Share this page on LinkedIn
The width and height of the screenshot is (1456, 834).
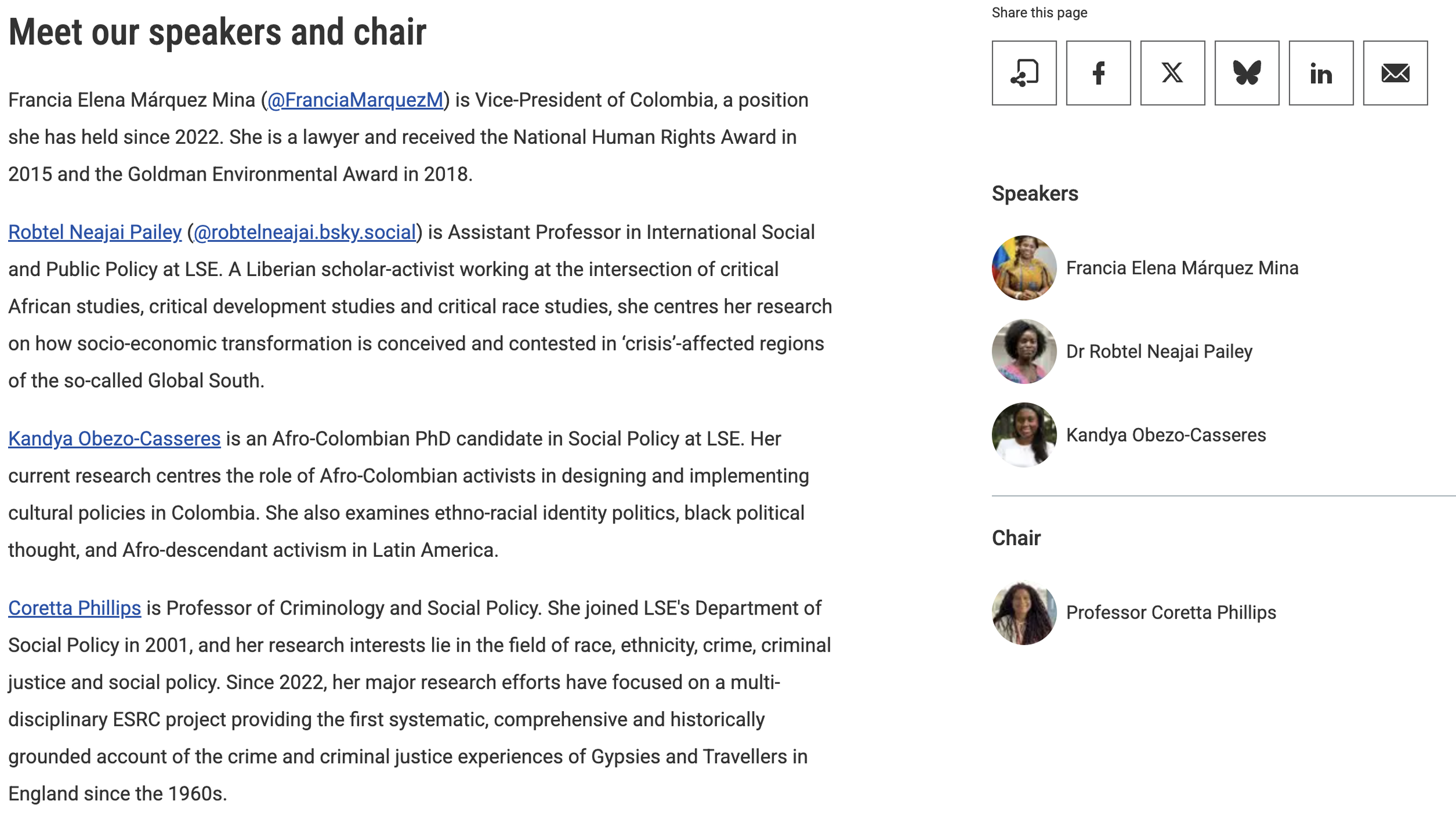(1321, 73)
